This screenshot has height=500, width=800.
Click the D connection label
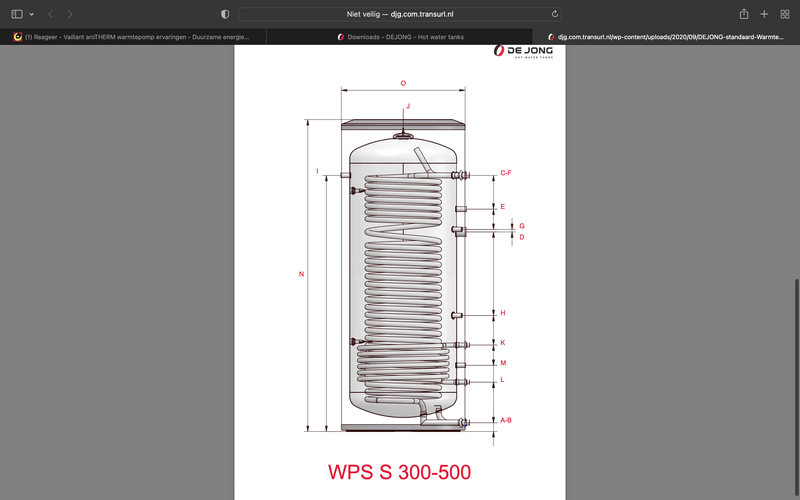(x=522, y=237)
